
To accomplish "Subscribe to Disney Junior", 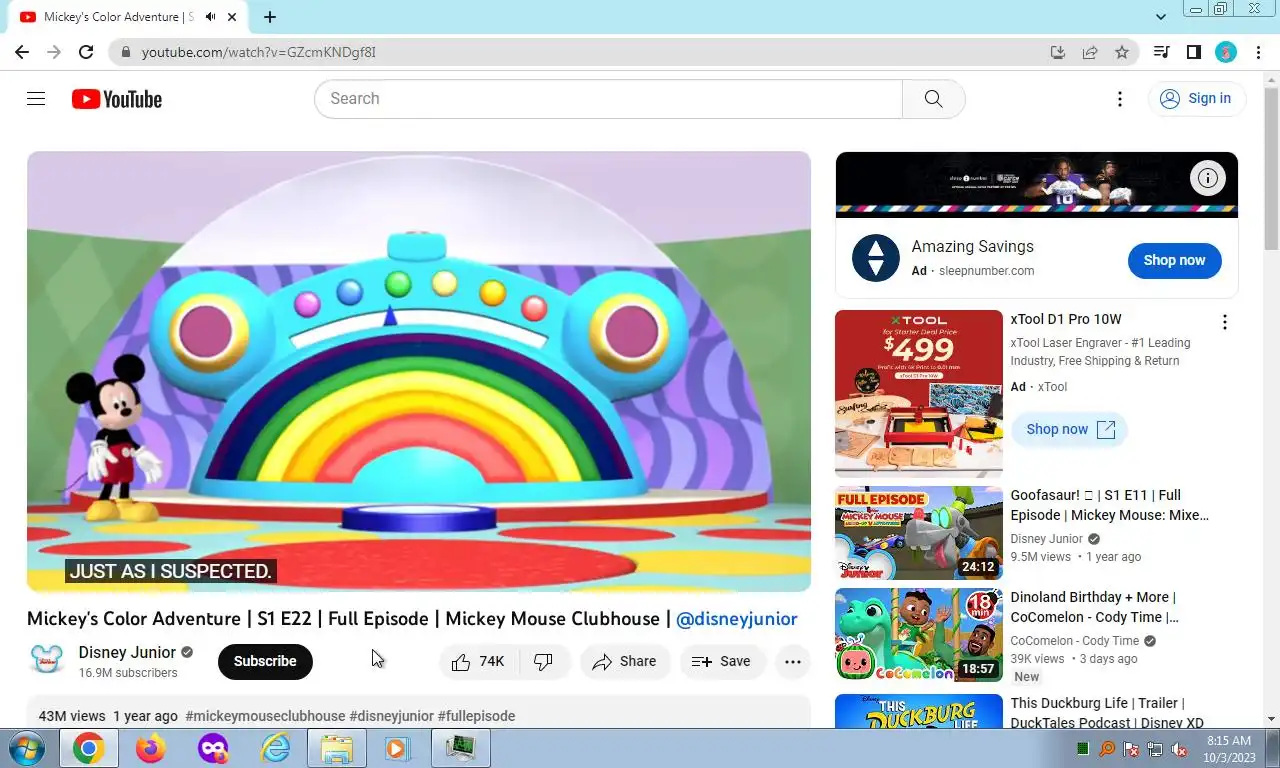I will pos(265,661).
